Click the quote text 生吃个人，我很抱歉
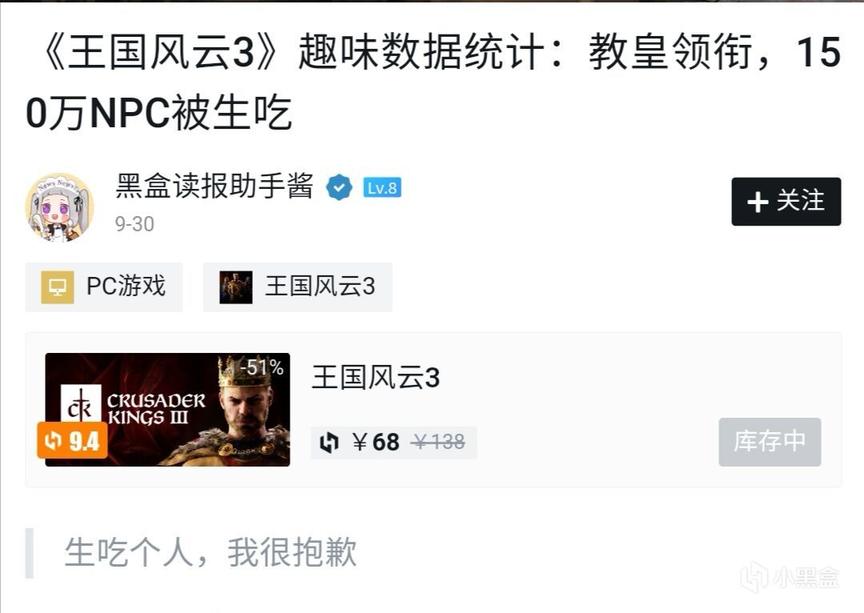 (210, 552)
